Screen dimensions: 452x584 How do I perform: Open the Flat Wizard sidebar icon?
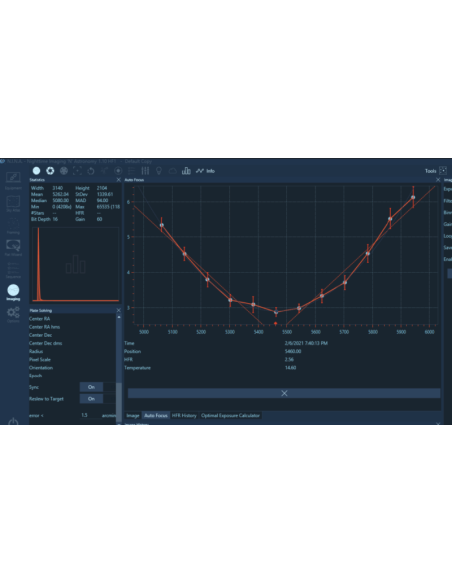coord(13,247)
